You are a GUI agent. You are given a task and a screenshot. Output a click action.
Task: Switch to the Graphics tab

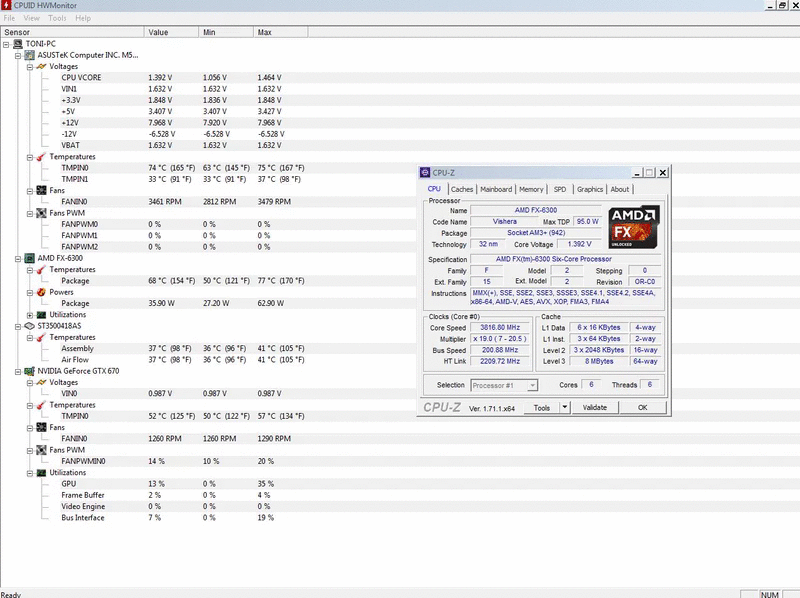tap(590, 189)
